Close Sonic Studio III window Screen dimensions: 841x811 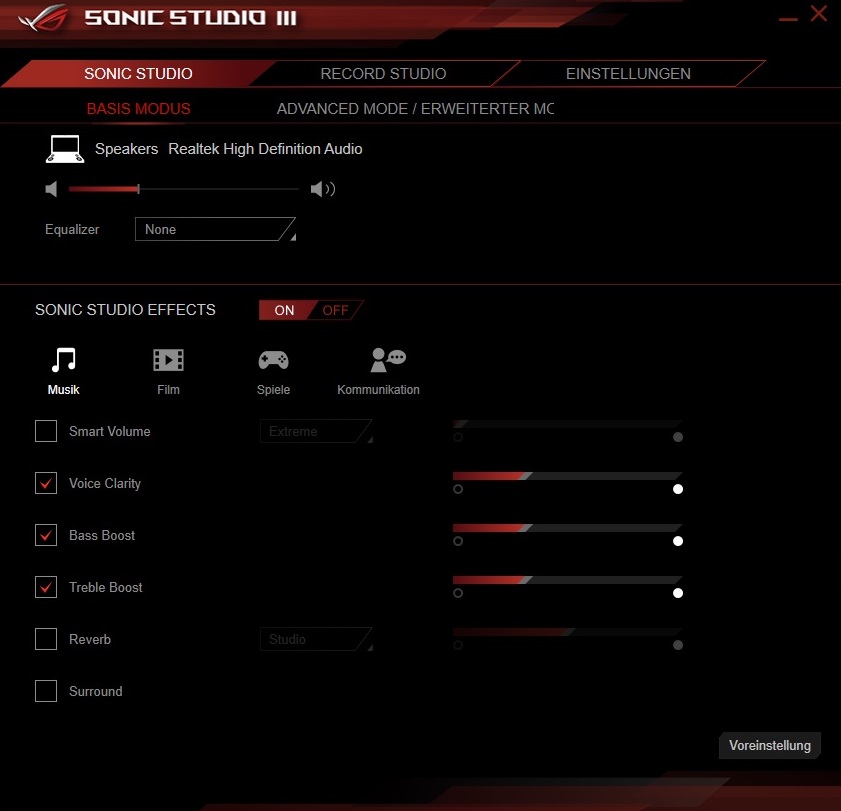point(818,13)
